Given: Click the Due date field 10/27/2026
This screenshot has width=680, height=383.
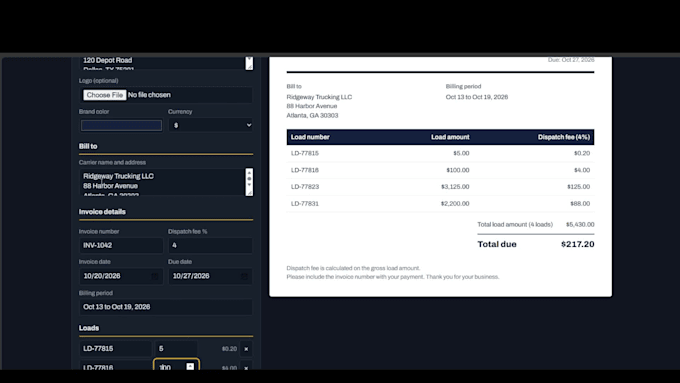Looking at the screenshot, I should [x=210, y=276].
